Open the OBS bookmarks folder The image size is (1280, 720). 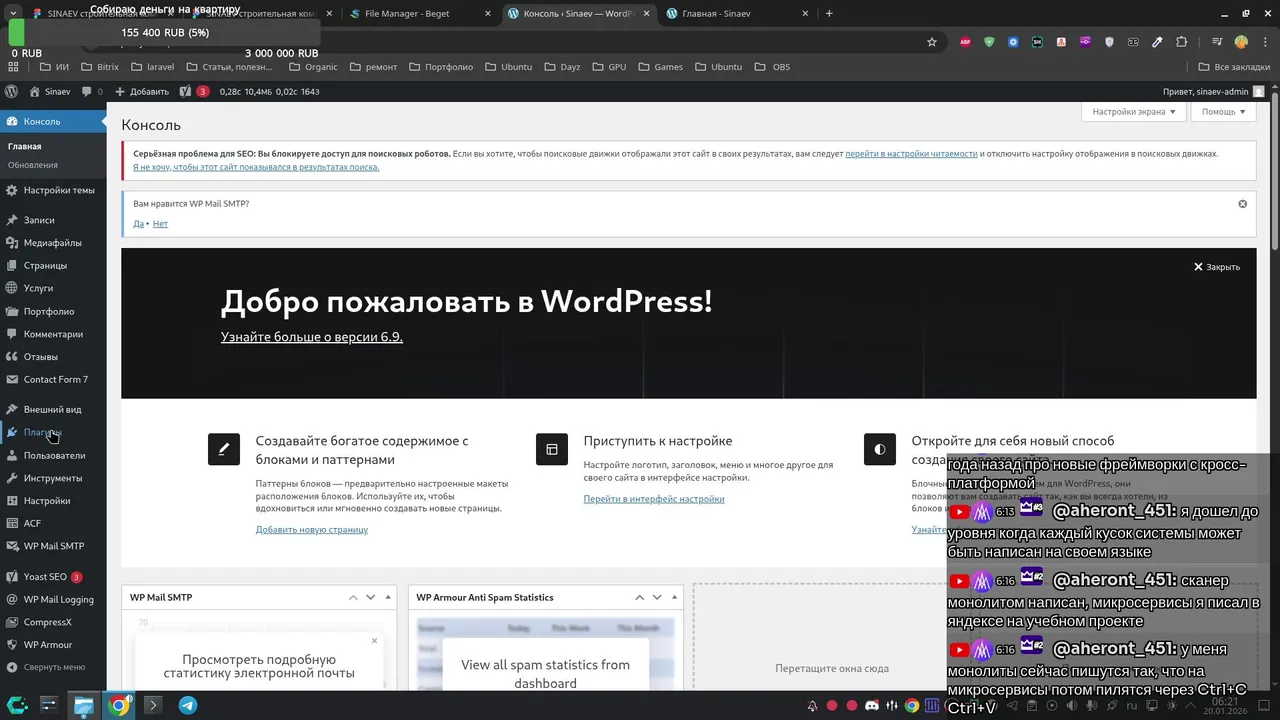[x=772, y=67]
